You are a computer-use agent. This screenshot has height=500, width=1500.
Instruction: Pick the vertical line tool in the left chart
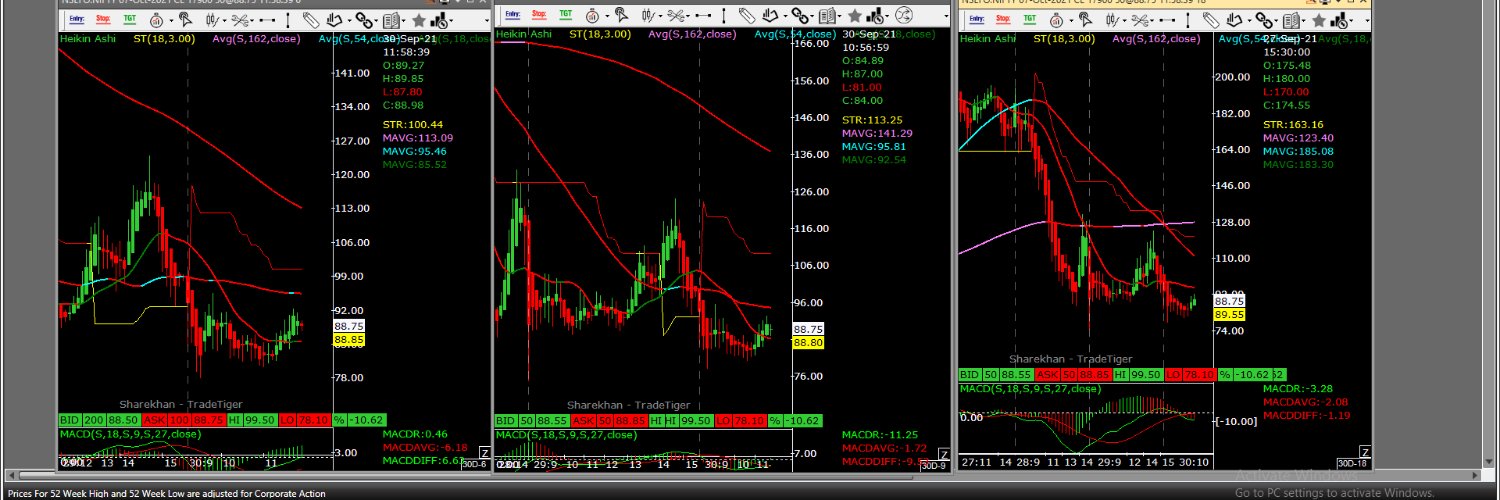point(288,20)
